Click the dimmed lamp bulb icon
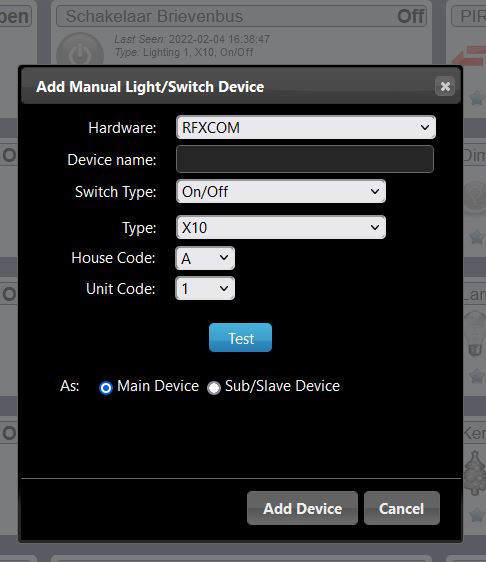Screen dimensions: 486x562 (x=475, y=334)
